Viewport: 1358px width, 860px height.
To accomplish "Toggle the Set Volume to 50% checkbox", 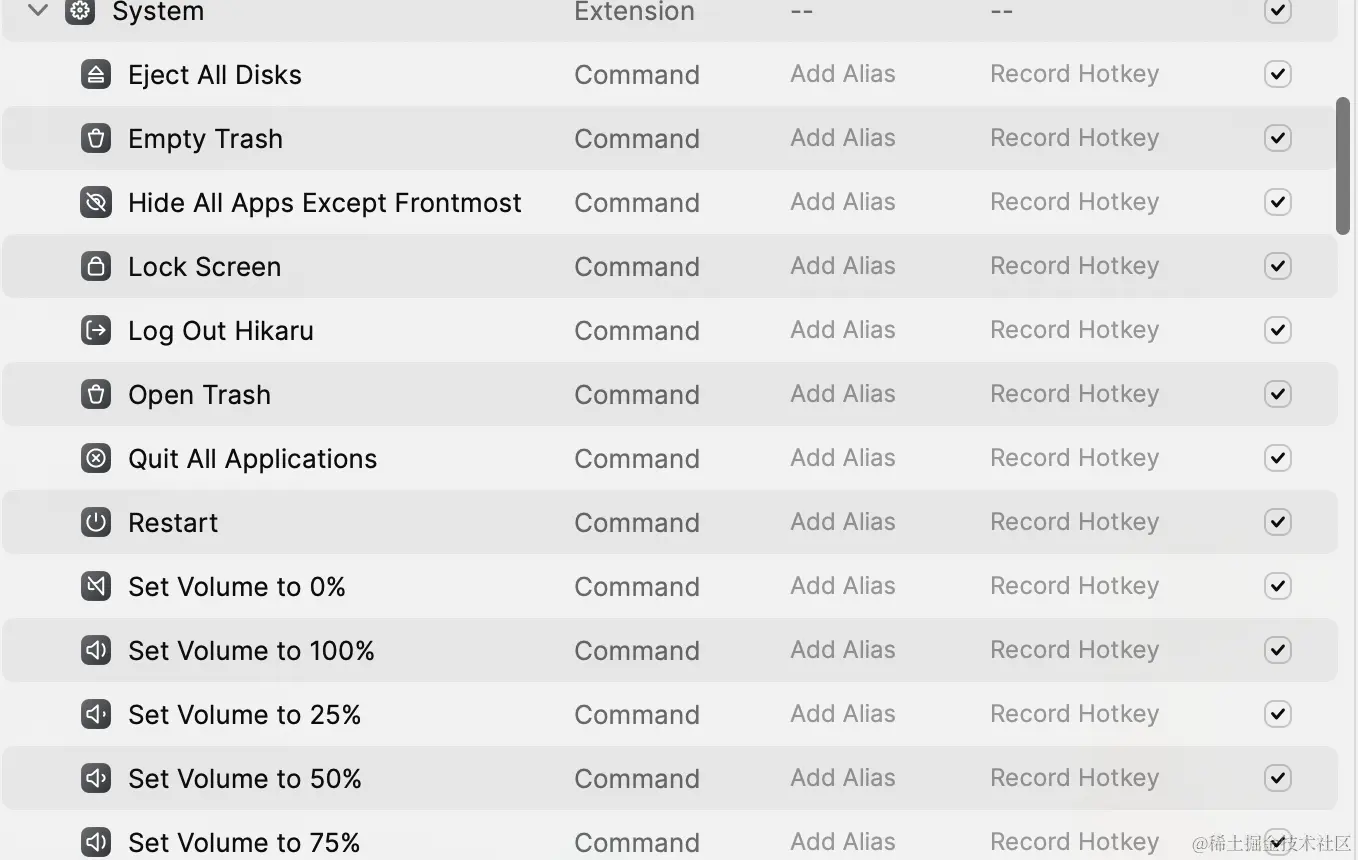I will pyautogui.click(x=1277, y=779).
